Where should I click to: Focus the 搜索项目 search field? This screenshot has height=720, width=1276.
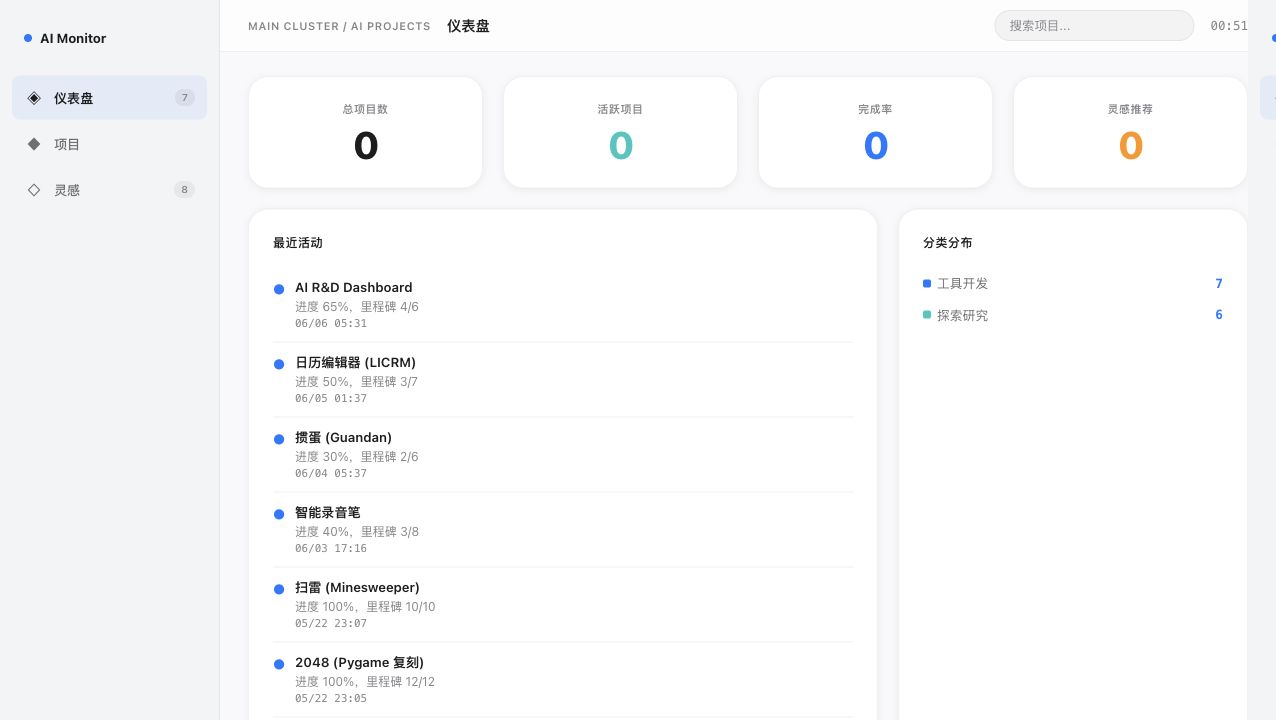click(x=1094, y=25)
